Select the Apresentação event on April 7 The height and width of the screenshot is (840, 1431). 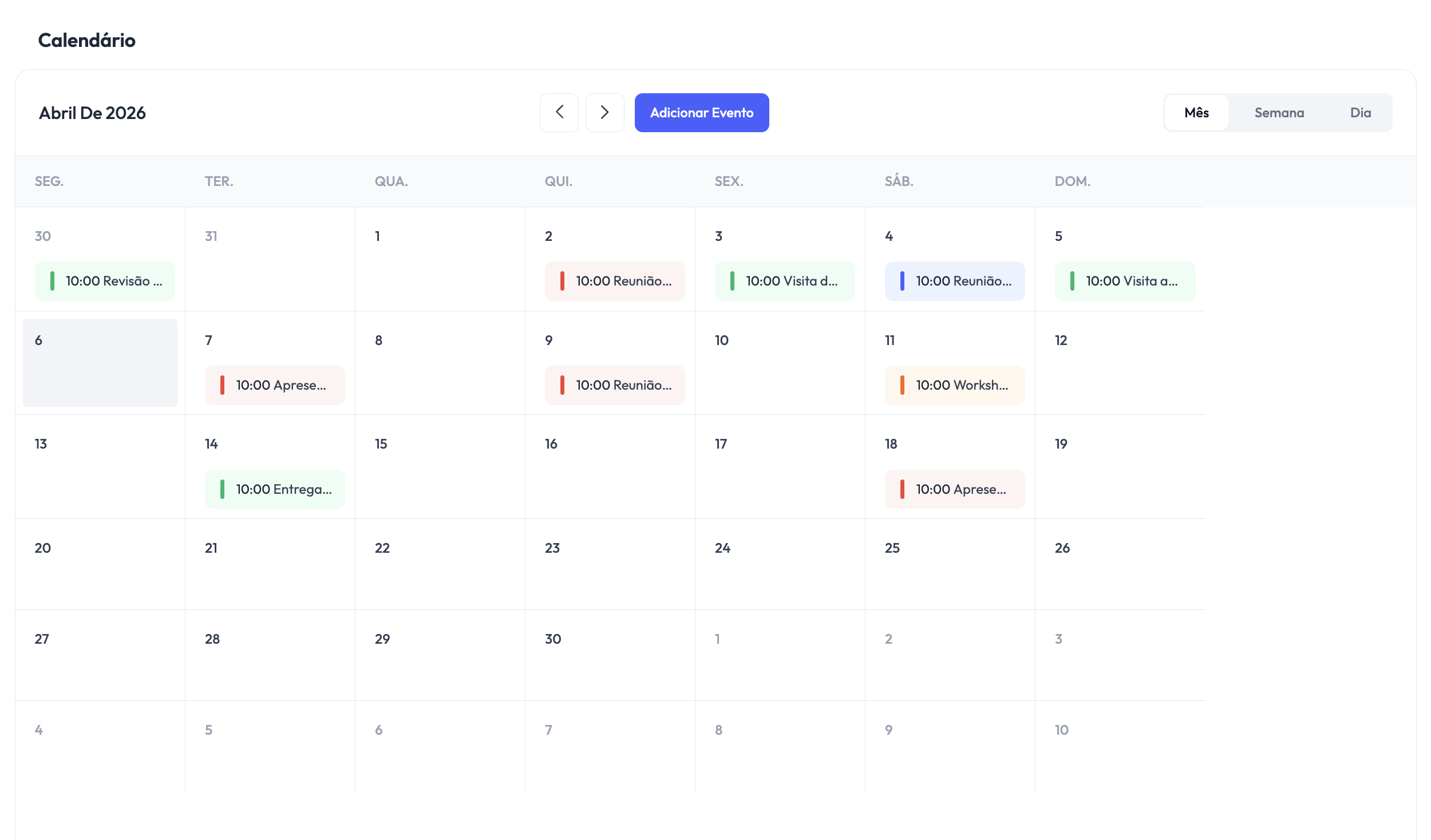[275, 385]
